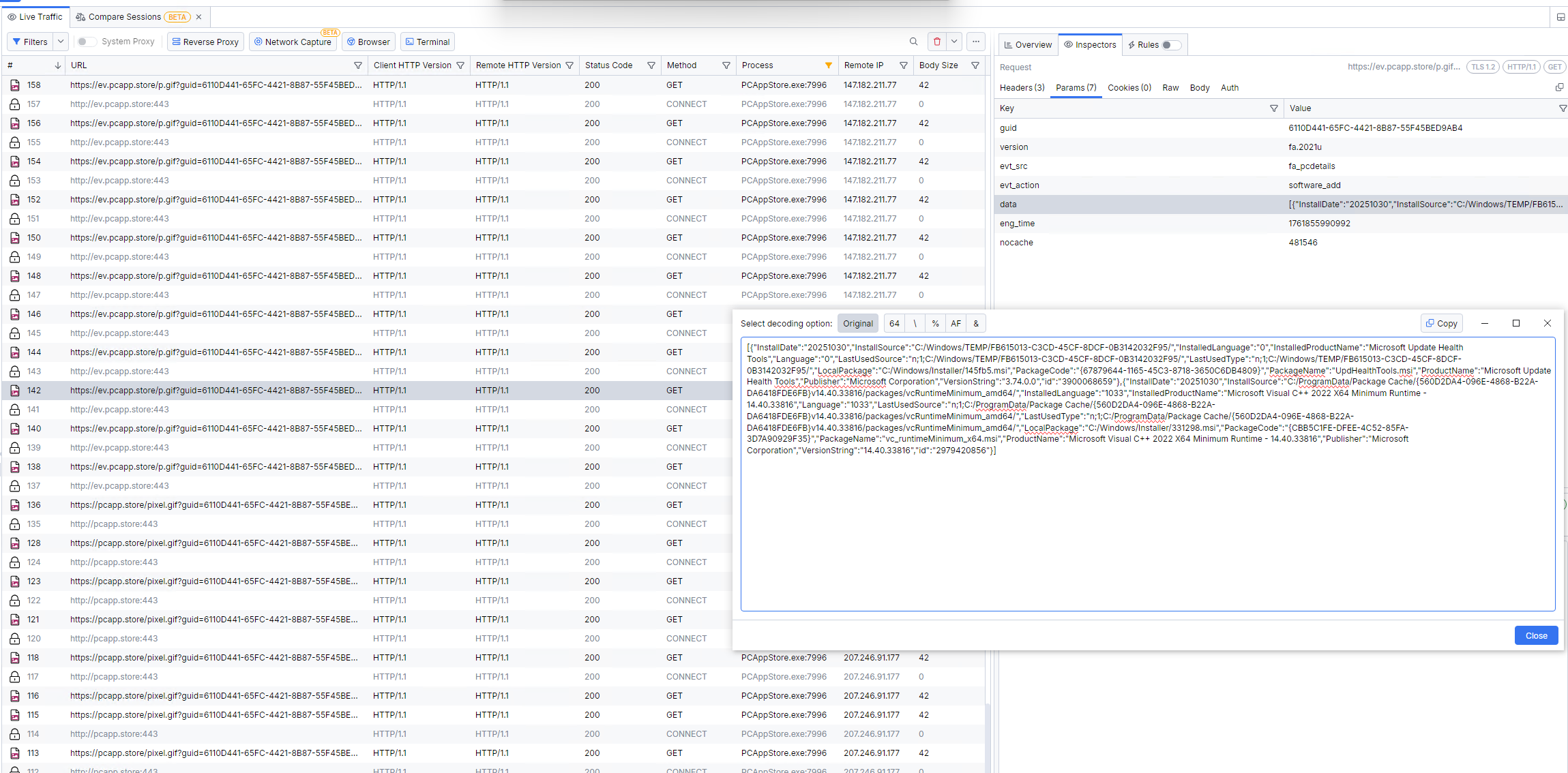Expand the Filters dropdown arrow
The width and height of the screenshot is (1568, 773).
[x=61, y=42]
